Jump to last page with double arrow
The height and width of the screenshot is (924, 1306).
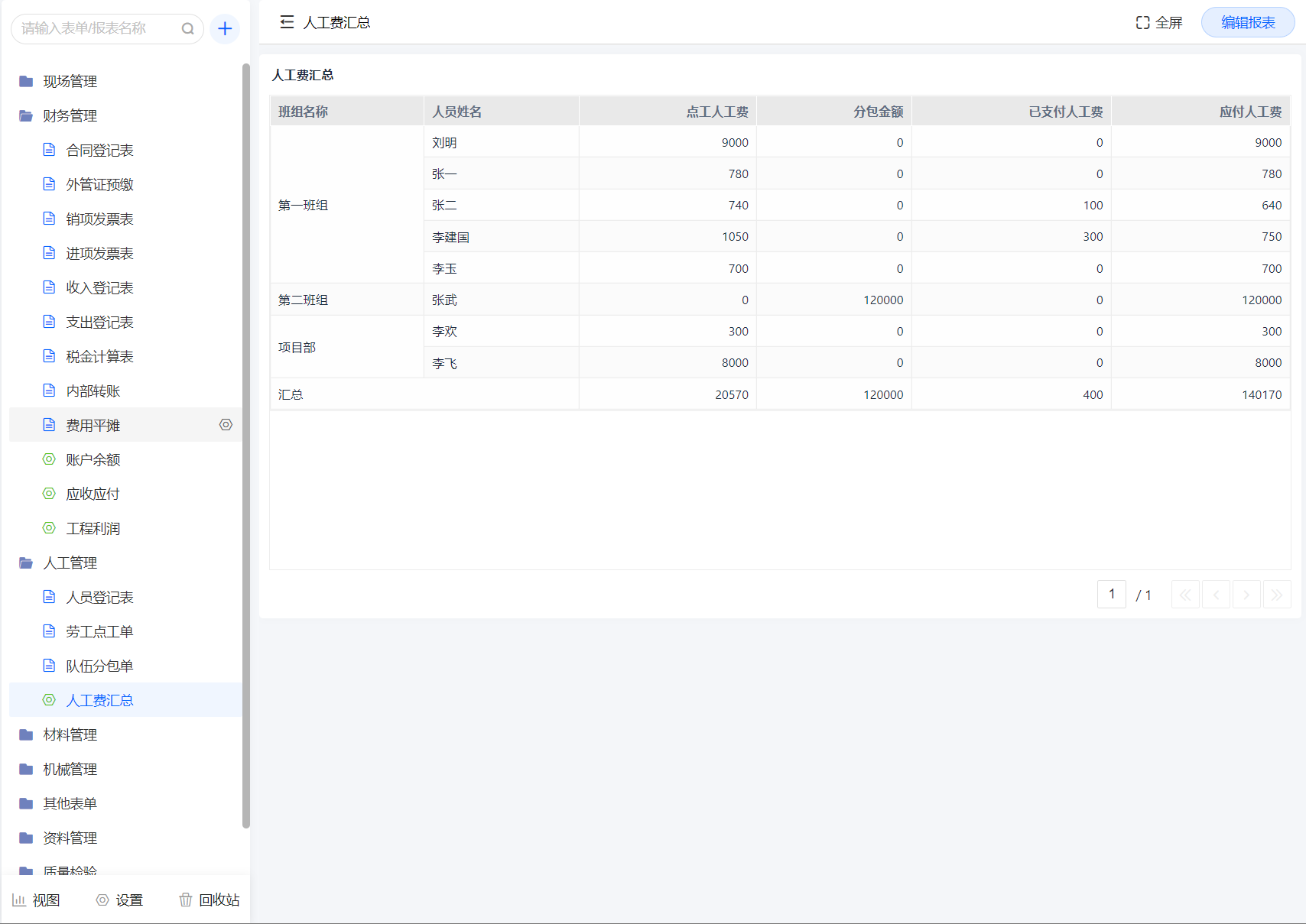(x=1276, y=595)
